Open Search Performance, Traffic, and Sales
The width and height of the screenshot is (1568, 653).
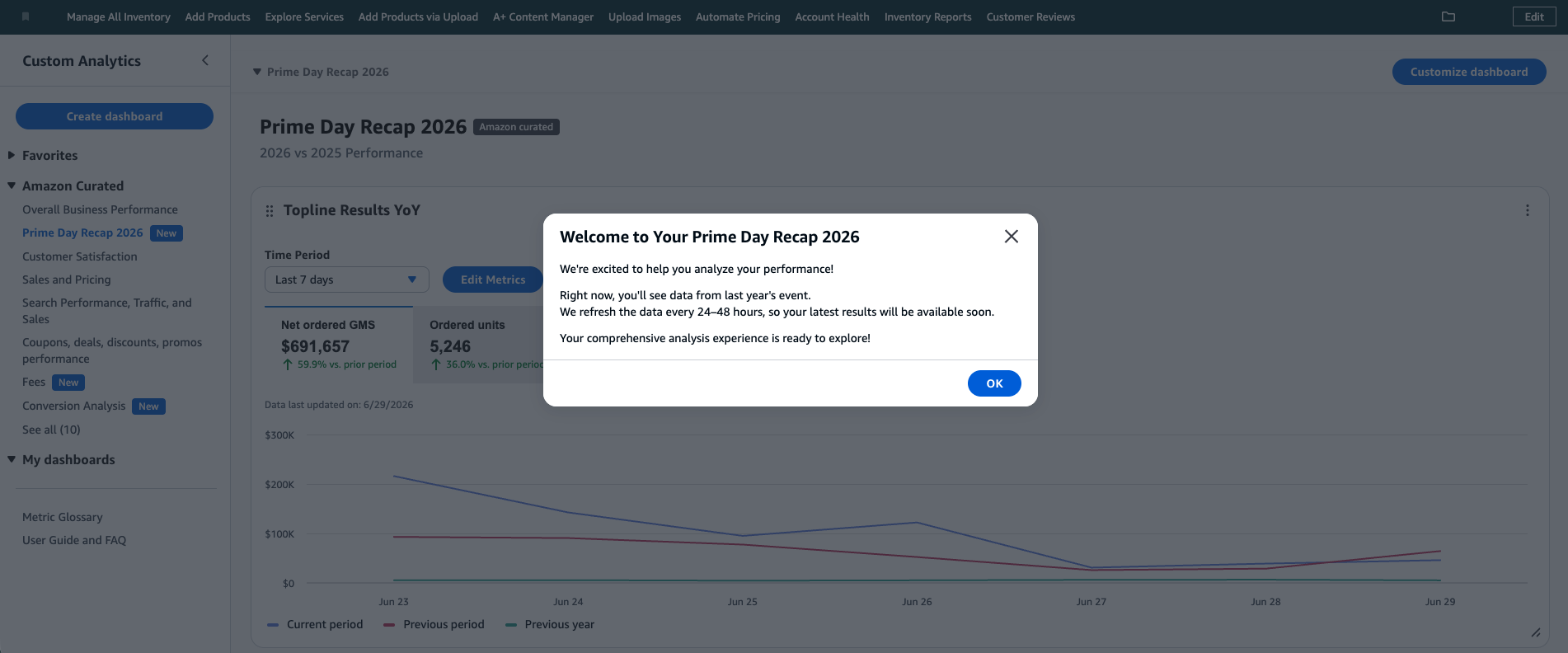pyautogui.click(x=107, y=311)
